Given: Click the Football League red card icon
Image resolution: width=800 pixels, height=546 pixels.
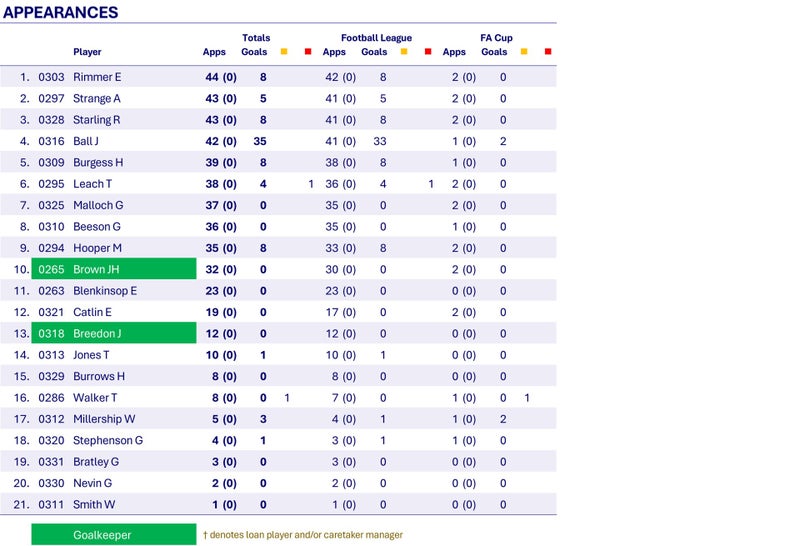Looking at the screenshot, I should click(x=428, y=52).
